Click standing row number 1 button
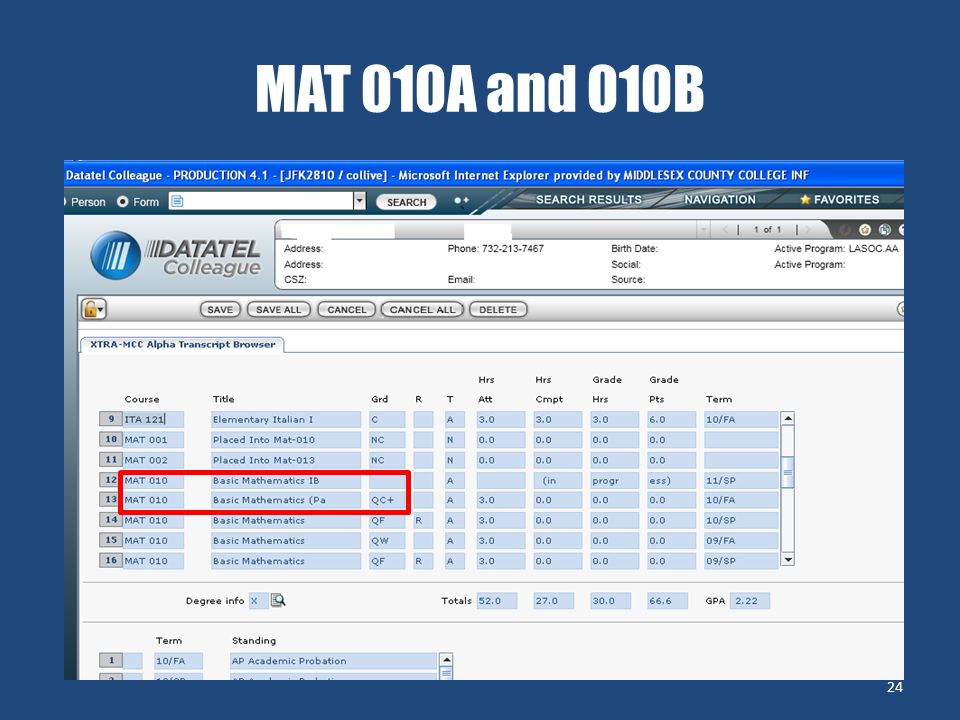 point(111,660)
